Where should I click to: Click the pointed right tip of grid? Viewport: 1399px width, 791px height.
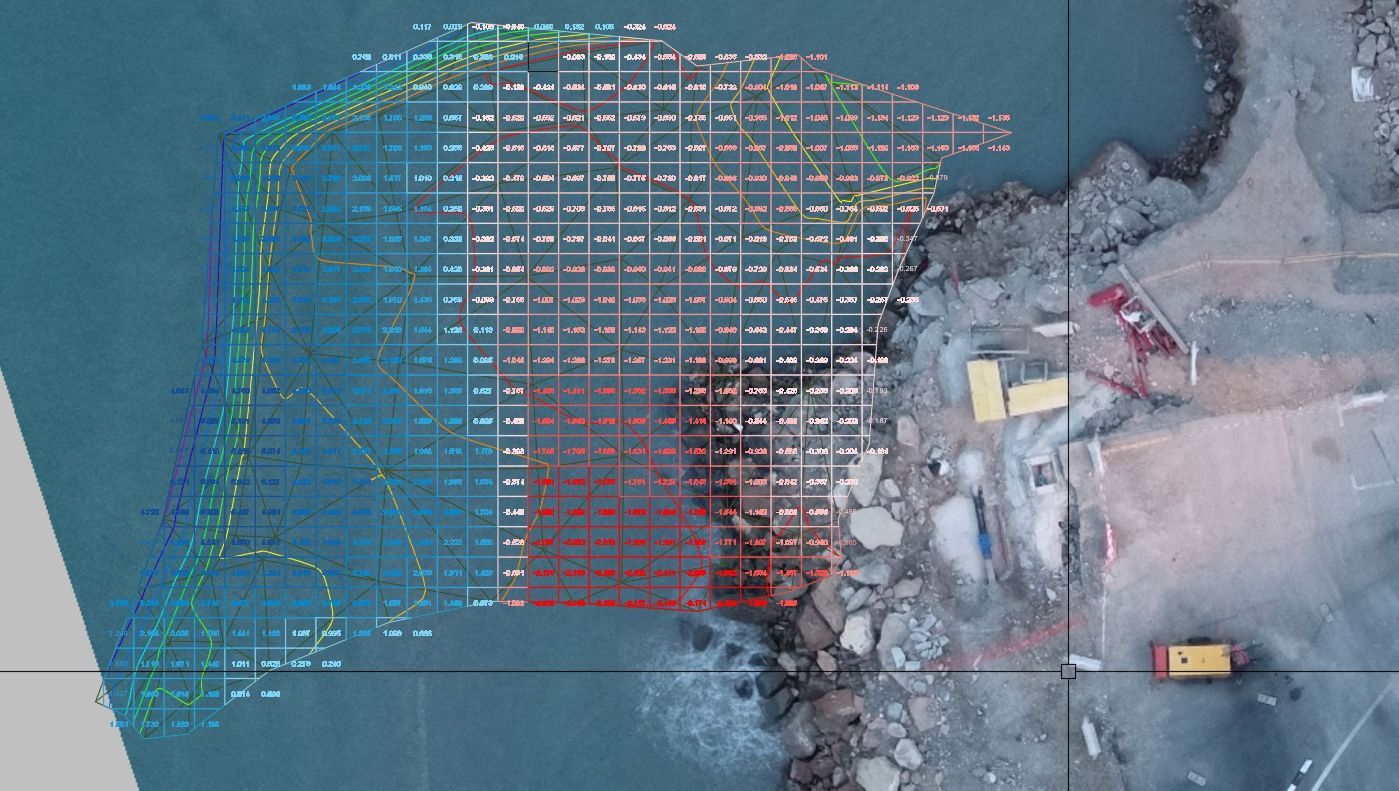click(1009, 133)
